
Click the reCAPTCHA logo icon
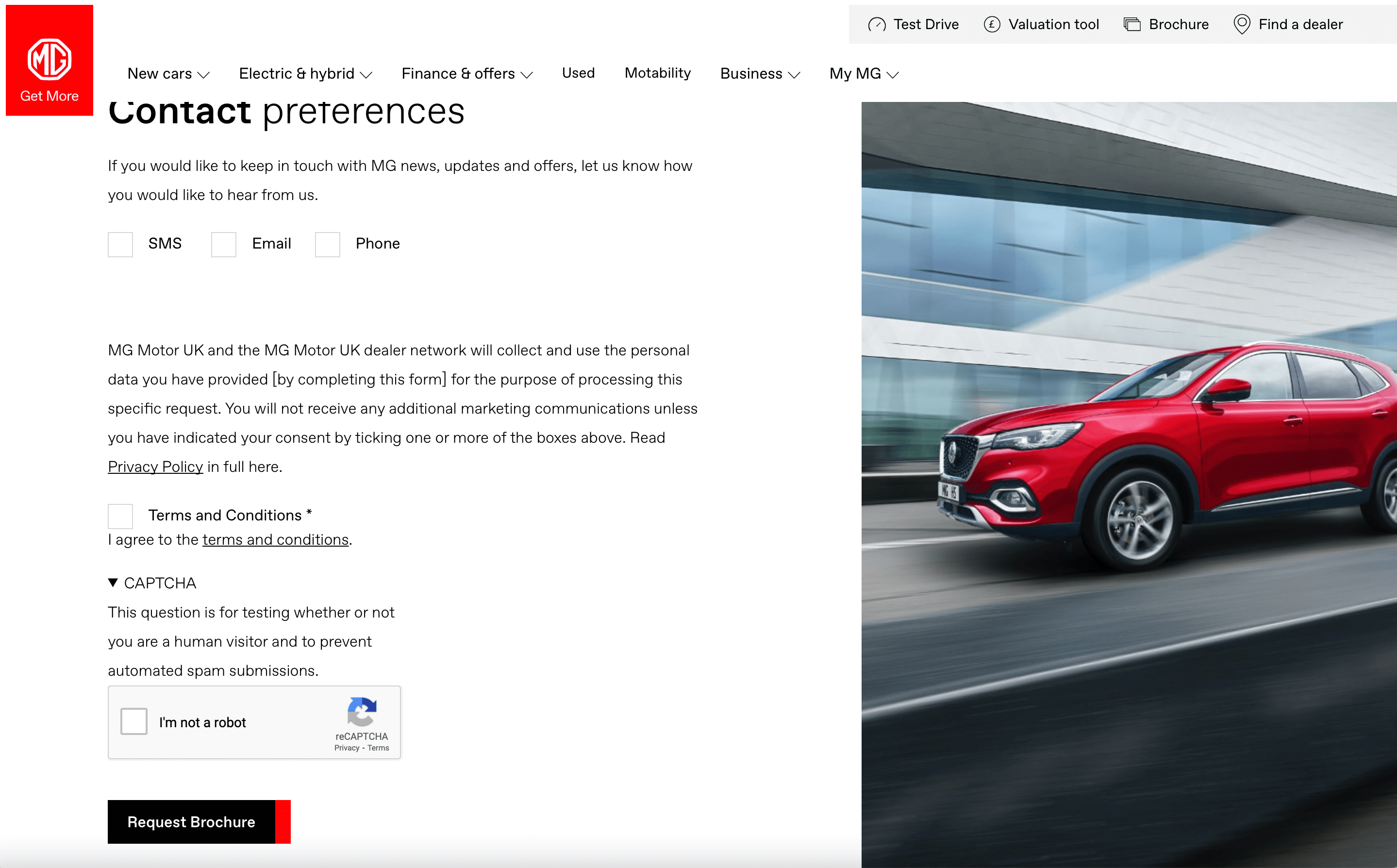[362, 712]
